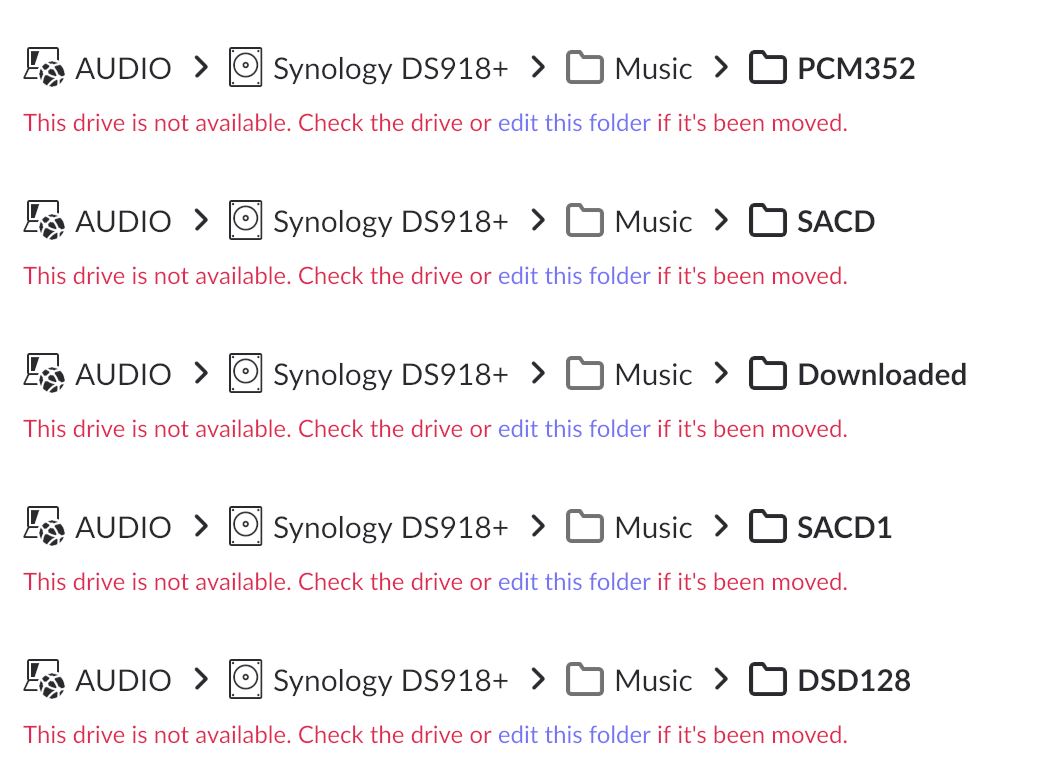Open 'edit this folder' link under Downloaded
Screen dimensions: 1052x783
pyautogui.click(x=574, y=429)
